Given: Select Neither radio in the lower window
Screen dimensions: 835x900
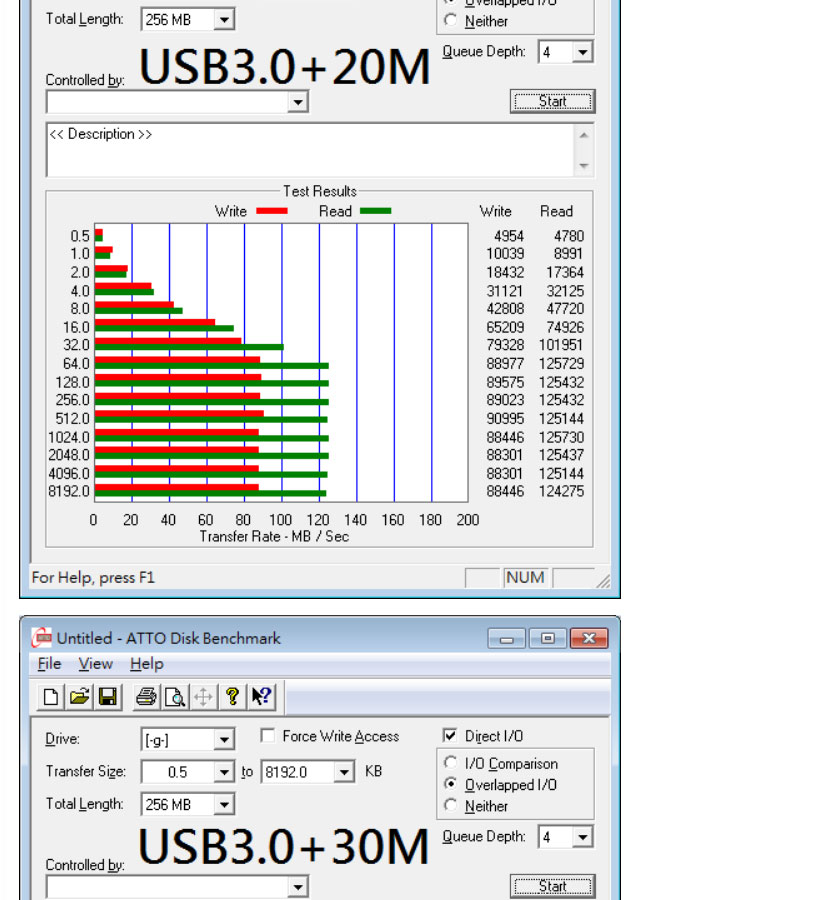Looking at the screenshot, I should tap(450, 805).
